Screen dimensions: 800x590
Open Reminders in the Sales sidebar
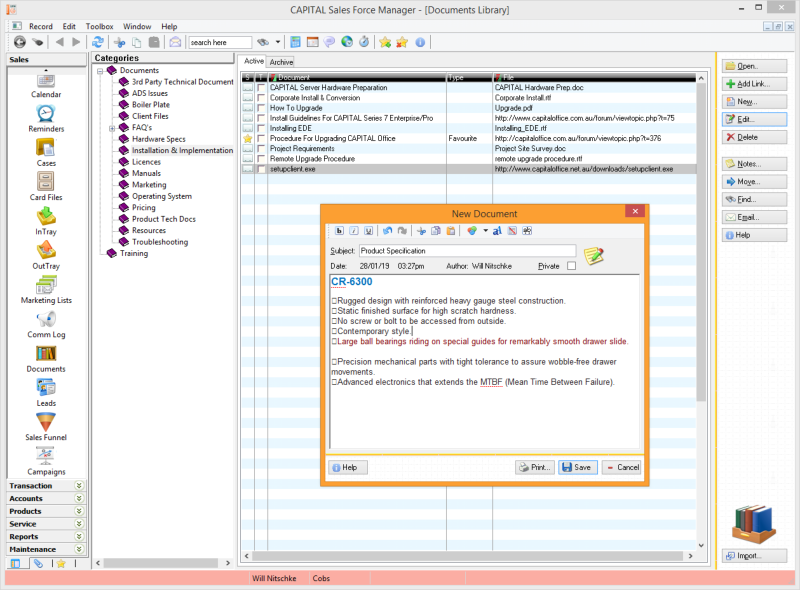click(x=46, y=118)
